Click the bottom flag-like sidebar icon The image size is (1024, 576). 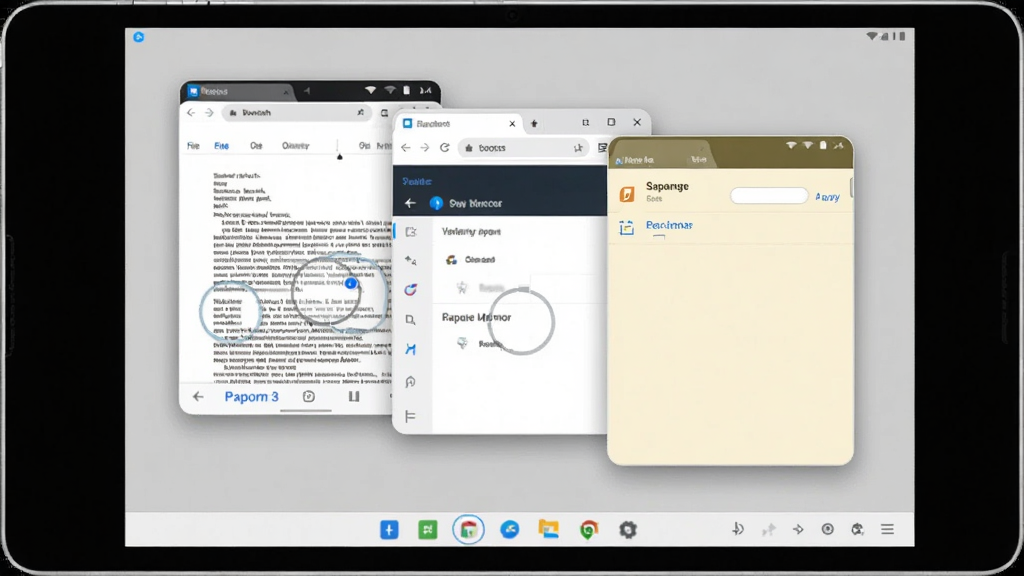pos(410,416)
